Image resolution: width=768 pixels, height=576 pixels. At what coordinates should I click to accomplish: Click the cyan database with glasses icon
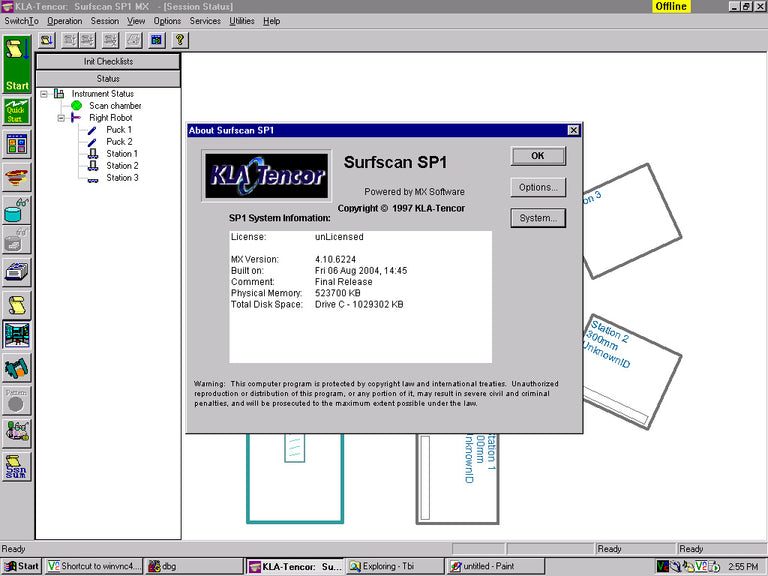pyautogui.click(x=17, y=209)
